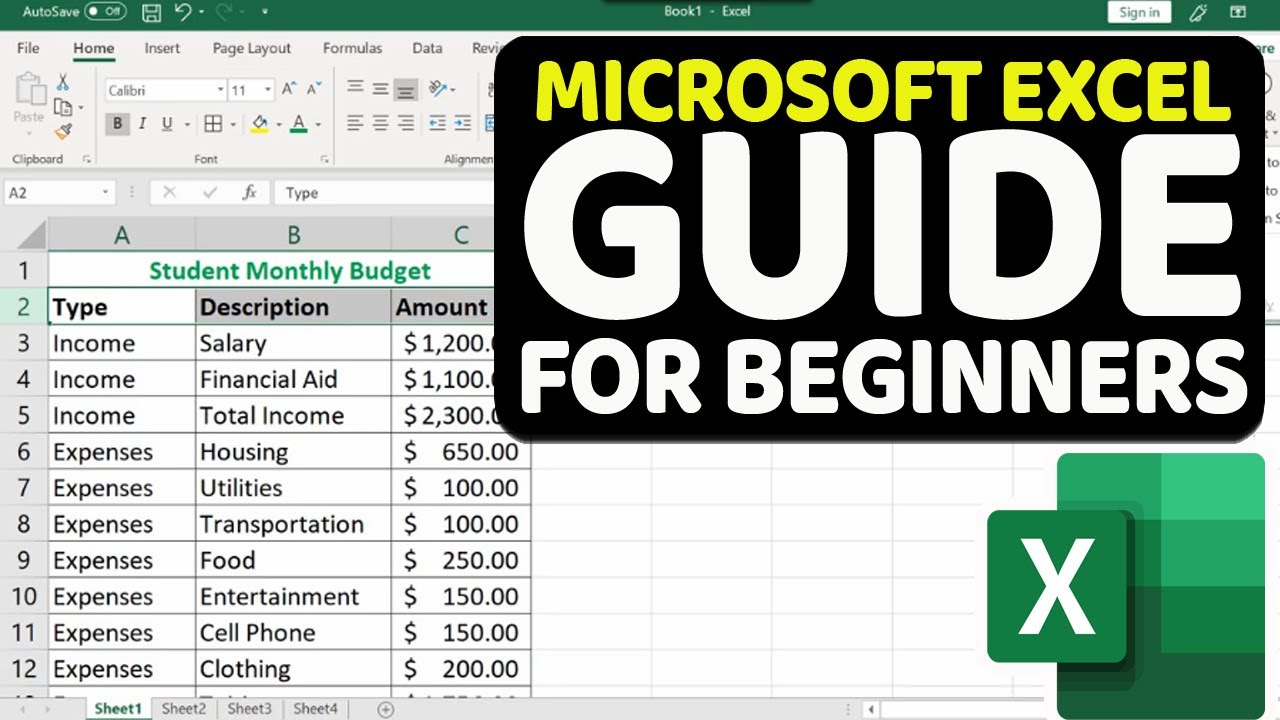This screenshot has height=720, width=1280.
Task: Open Font group dialog launcher
Action: point(325,159)
